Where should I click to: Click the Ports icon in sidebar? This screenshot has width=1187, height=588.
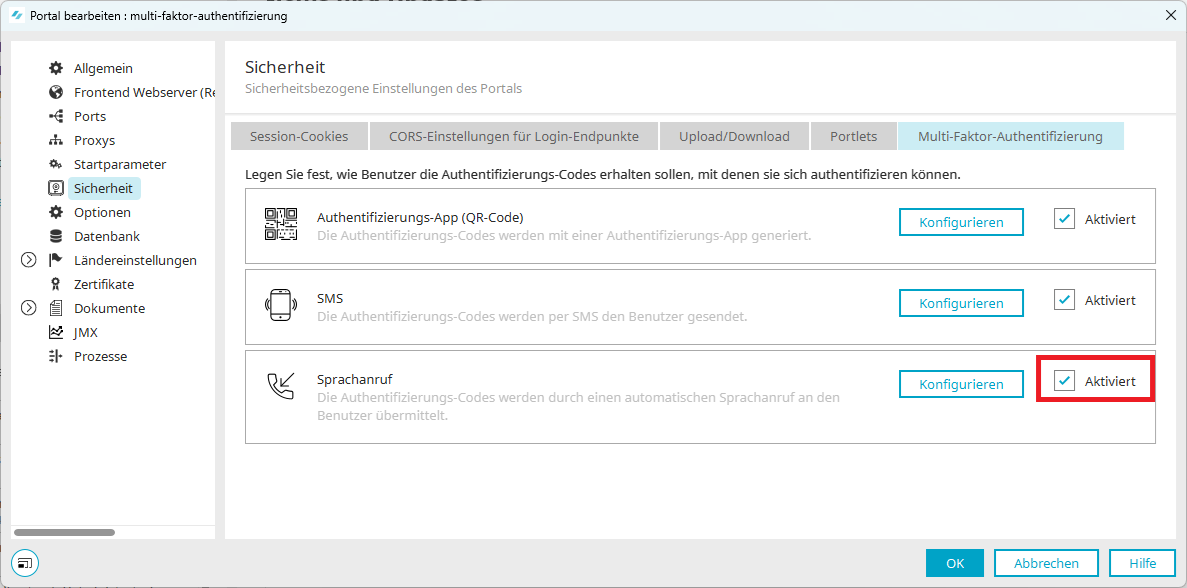point(56,116)
